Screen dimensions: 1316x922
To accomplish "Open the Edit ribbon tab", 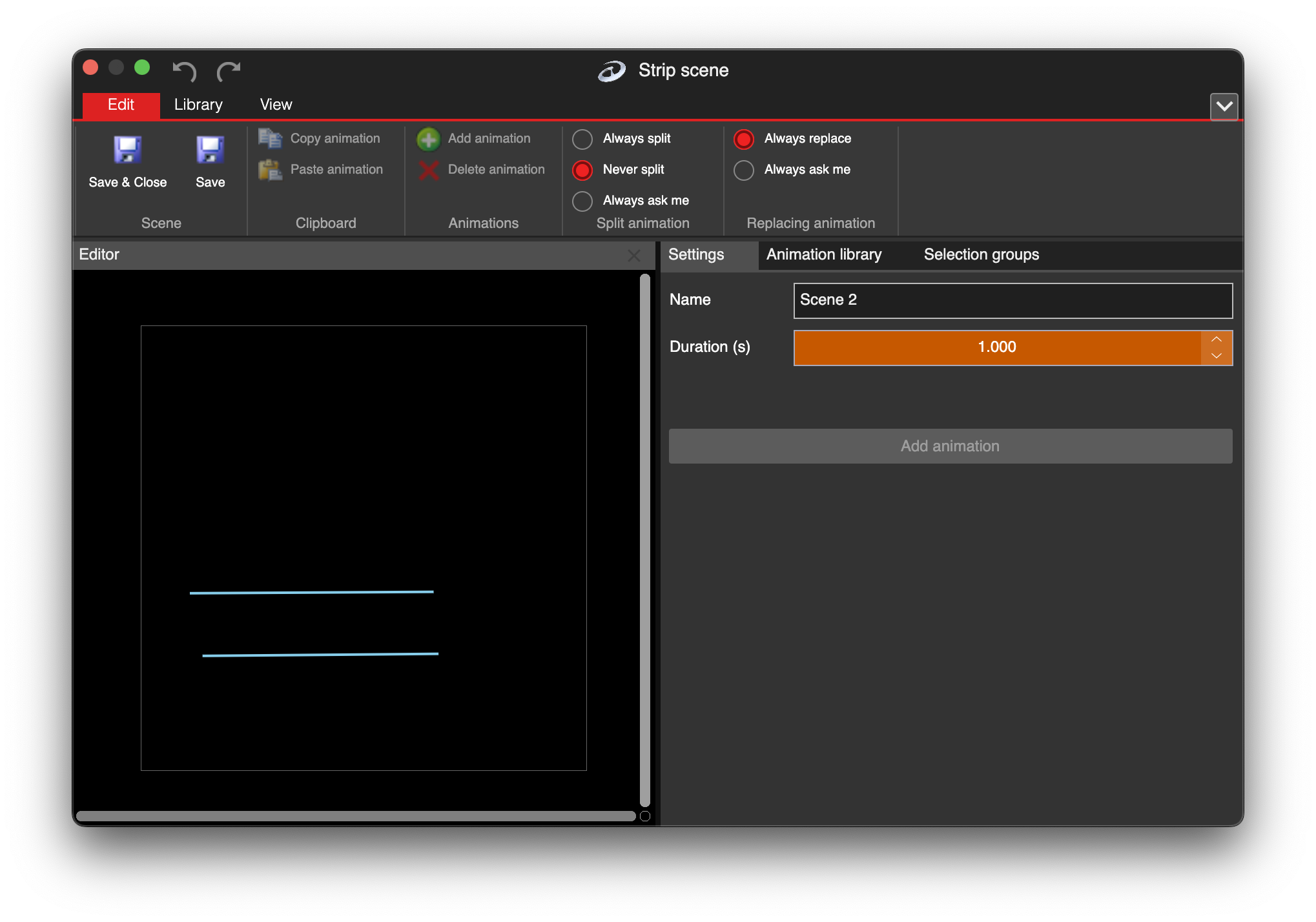I will point(121,105).
